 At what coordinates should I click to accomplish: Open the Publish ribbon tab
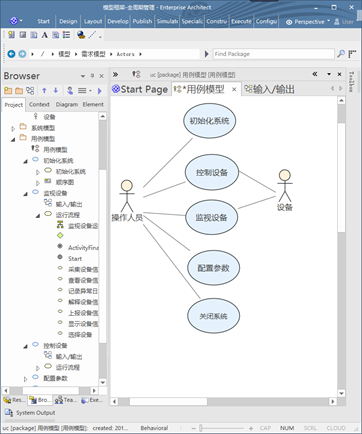(x=142, y=21)
